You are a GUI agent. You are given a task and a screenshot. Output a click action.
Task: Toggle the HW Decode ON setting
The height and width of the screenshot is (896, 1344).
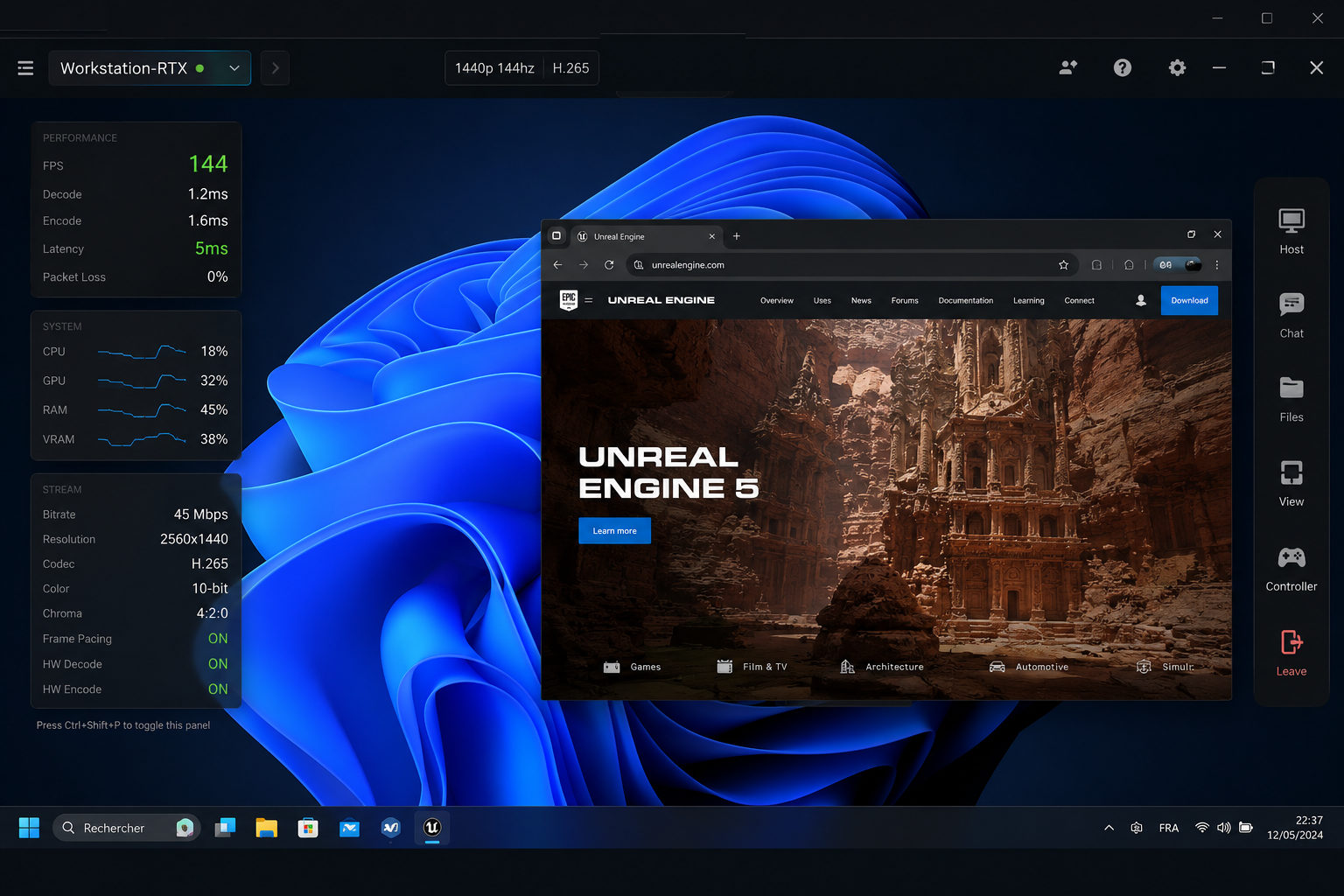218,664
